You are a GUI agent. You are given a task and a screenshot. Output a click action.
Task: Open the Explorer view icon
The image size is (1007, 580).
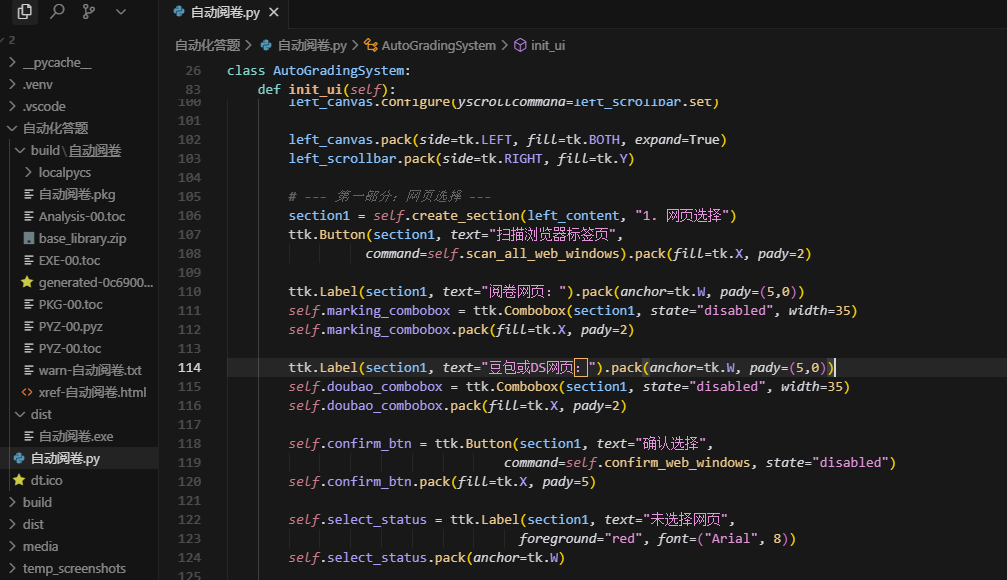coord(24,12)
